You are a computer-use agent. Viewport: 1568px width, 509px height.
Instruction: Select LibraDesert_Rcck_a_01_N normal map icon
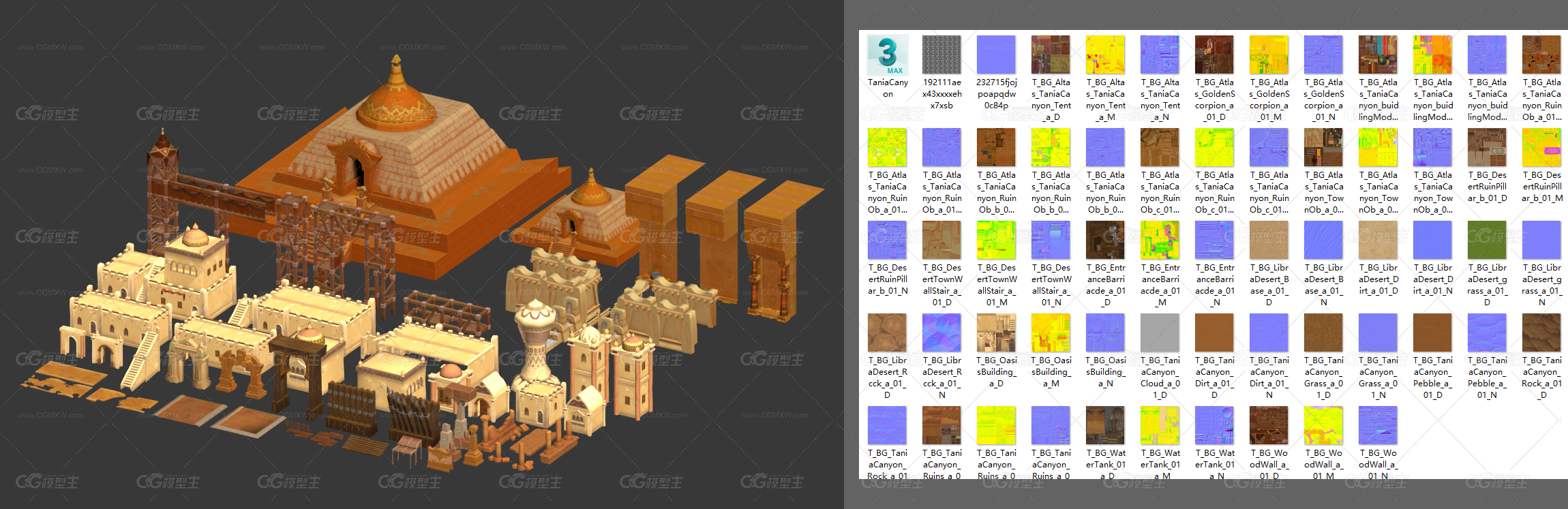[x=941, y=333]
